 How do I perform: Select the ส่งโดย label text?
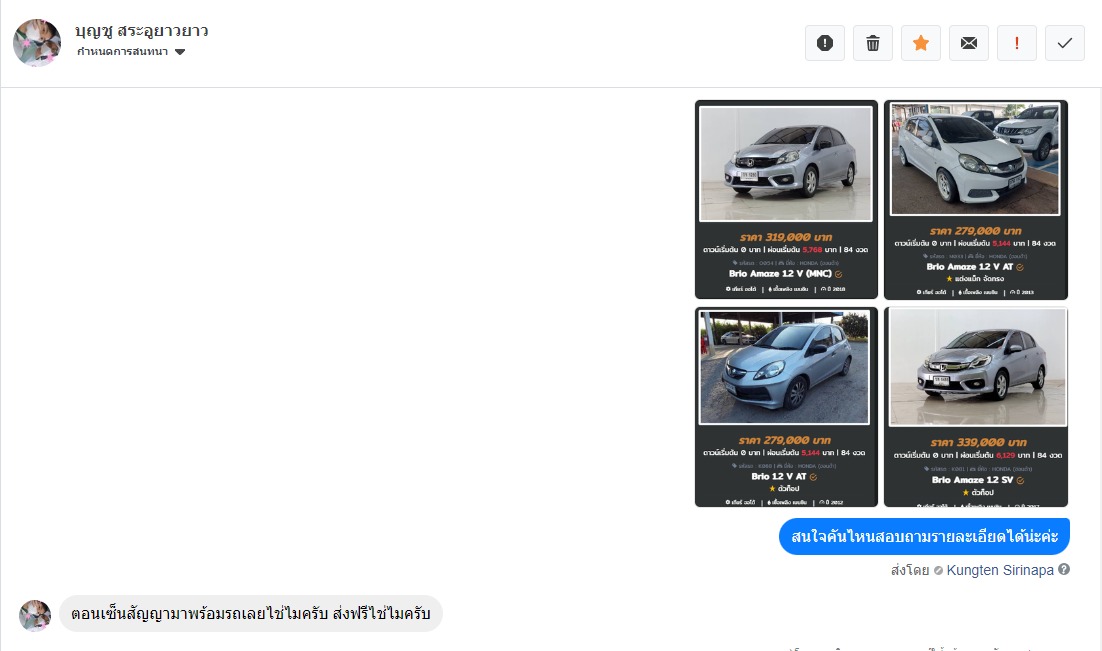tap(909, 570)
